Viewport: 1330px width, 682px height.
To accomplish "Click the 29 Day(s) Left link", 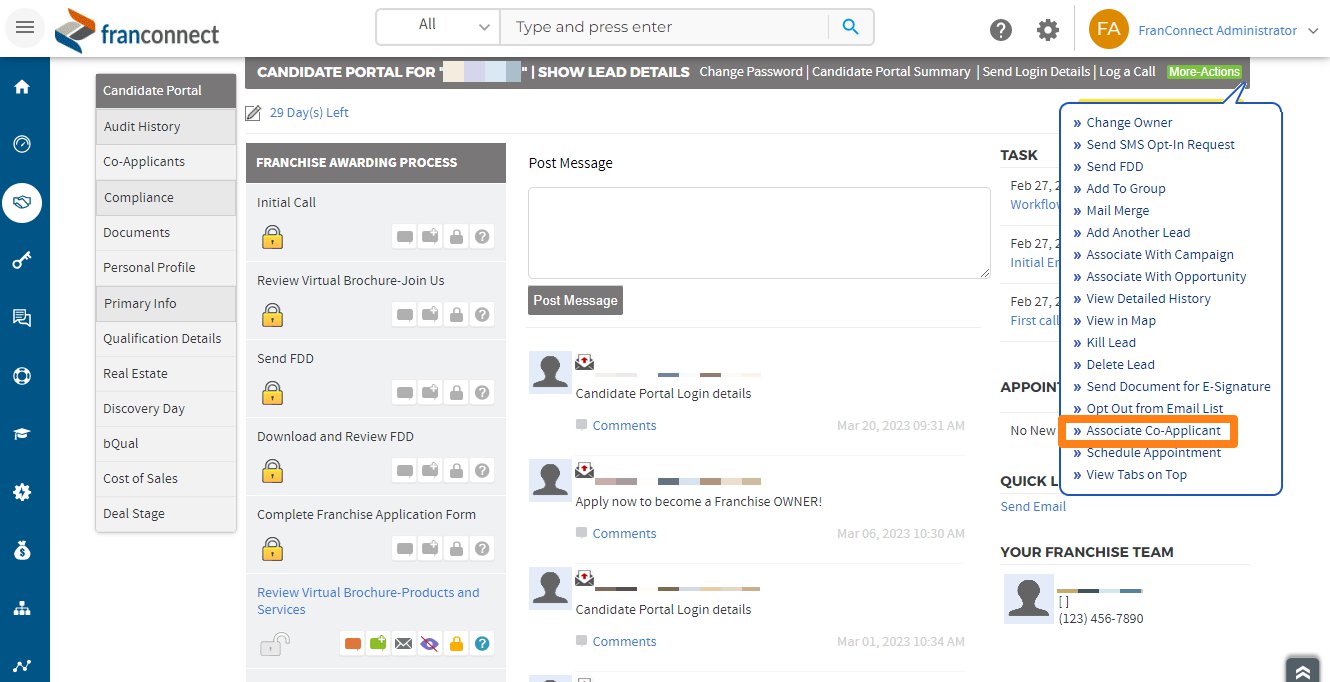I will click(309, 113).
